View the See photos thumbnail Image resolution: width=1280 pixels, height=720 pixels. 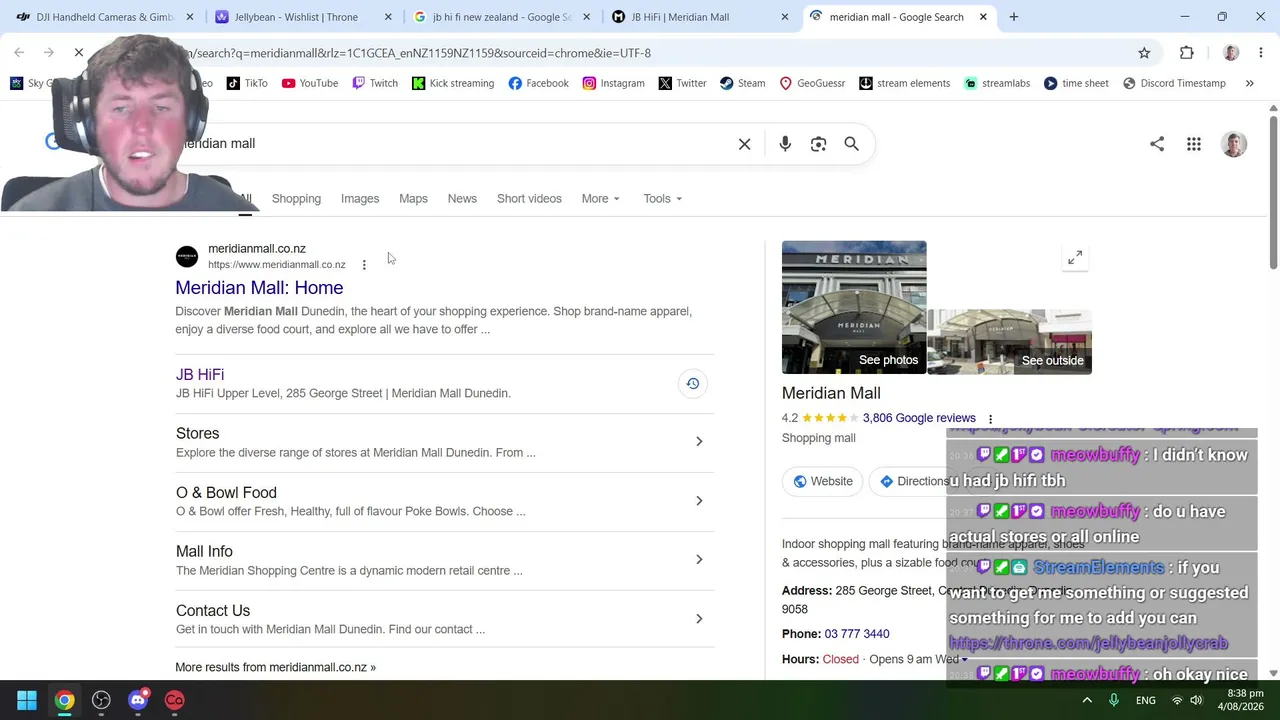point(854,307)
